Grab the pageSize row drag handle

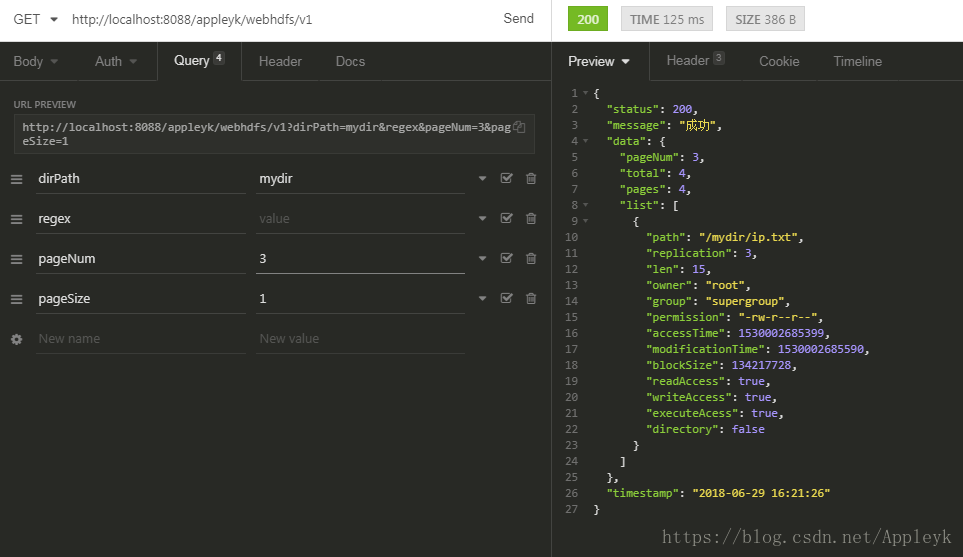pyautogui.click(x=17, y=299)
